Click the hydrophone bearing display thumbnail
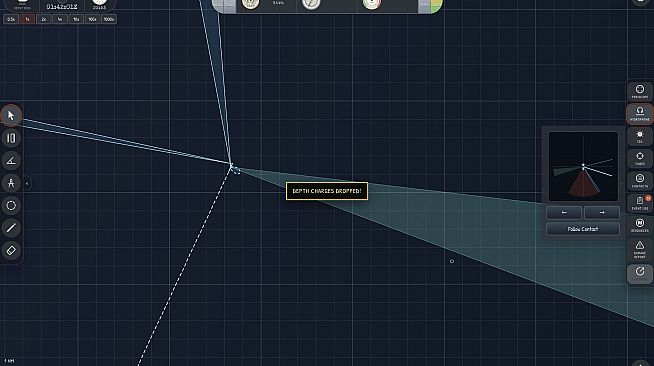Viewport: 654px width, 366px height. tap(583, 167)
